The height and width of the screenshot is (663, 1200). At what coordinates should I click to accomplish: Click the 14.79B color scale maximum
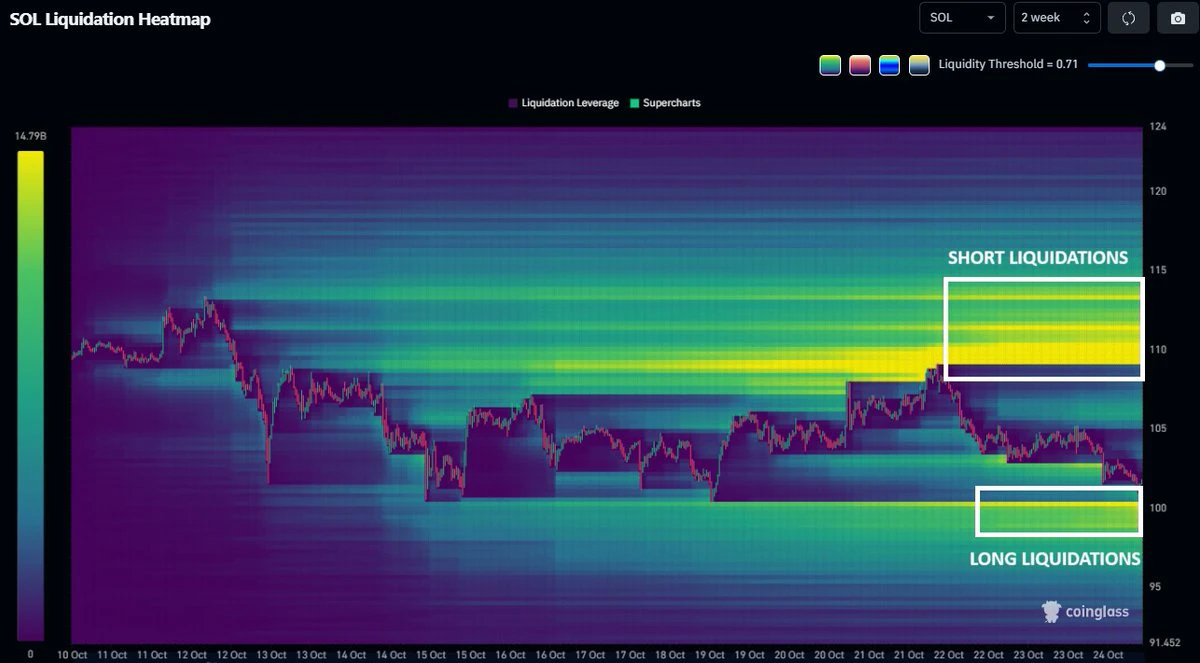(x=30, y=136)
